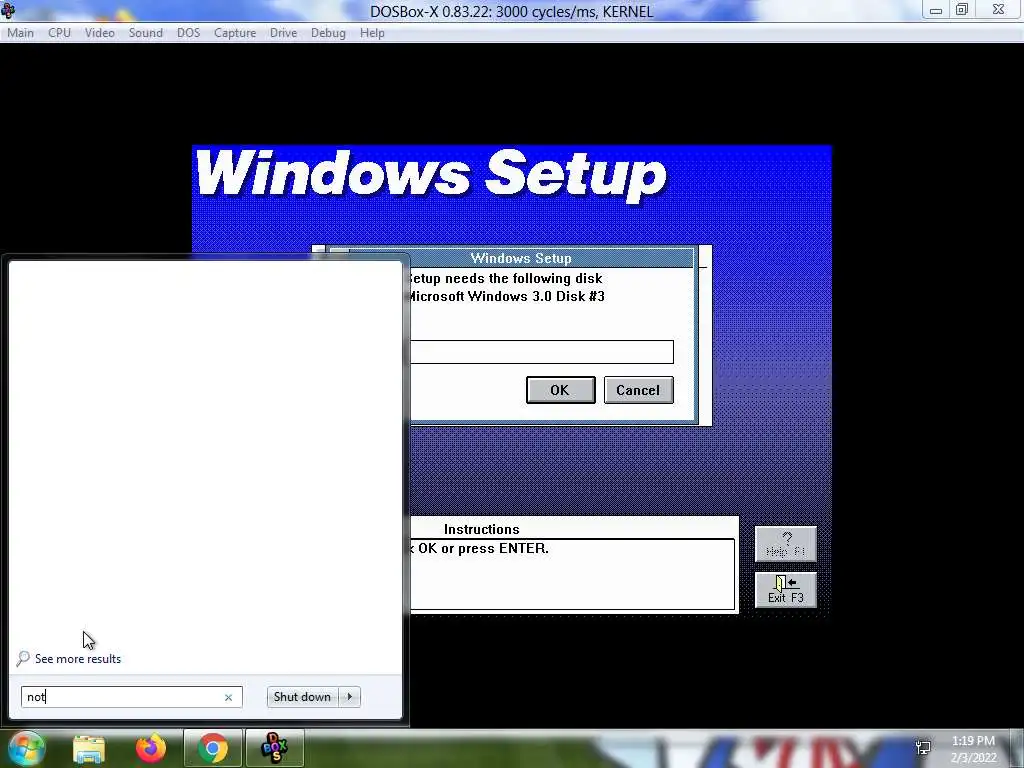Click the Help F1 button icon
The image size is (1024, 768).
click(x=786, y=544)
